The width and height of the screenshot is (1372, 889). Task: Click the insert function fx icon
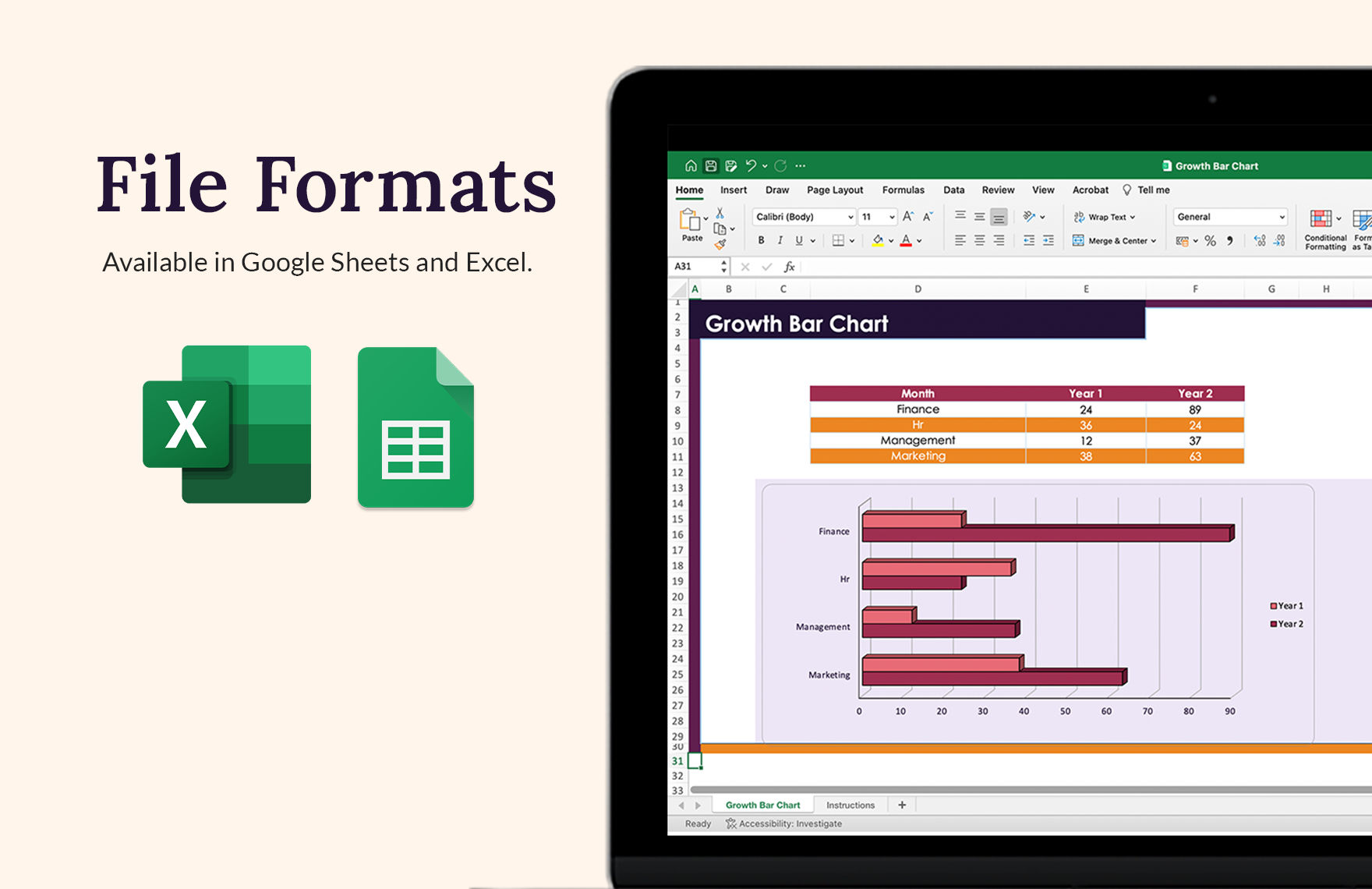click(x=789, y=267)
